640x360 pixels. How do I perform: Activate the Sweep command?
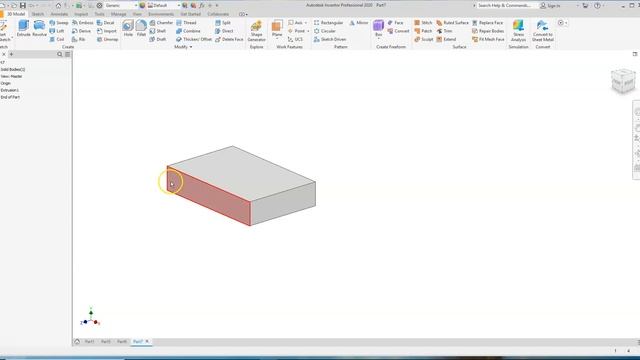pos(59,23)
